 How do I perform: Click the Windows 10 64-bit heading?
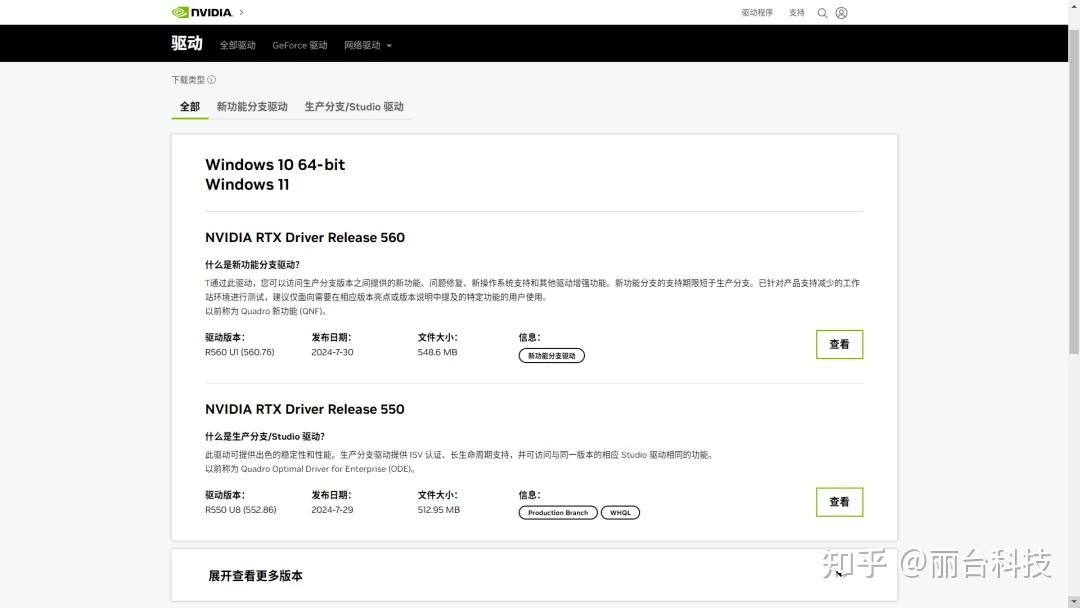[275, 165]
